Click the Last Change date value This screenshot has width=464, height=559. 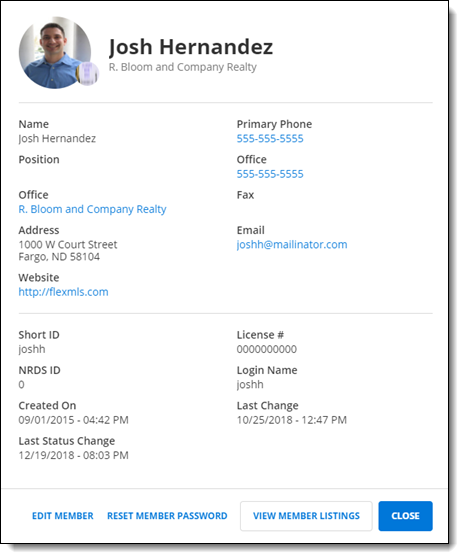(x=292, y=420)
